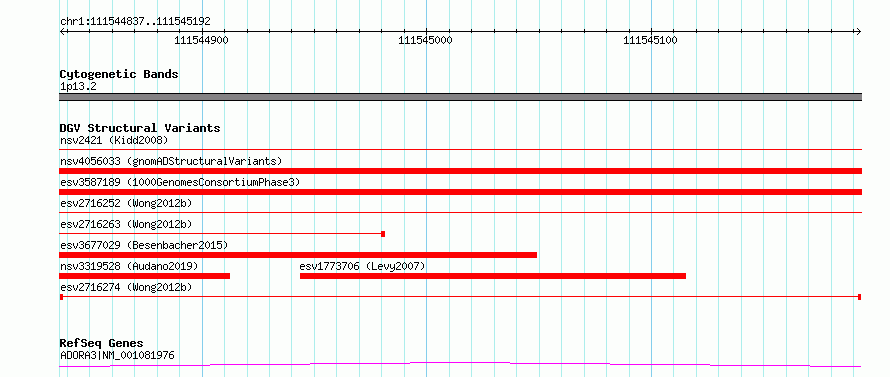This screenshot has height=377, width=890.
Task: Click thin red line of esv2716252
Action: point(460,212)
